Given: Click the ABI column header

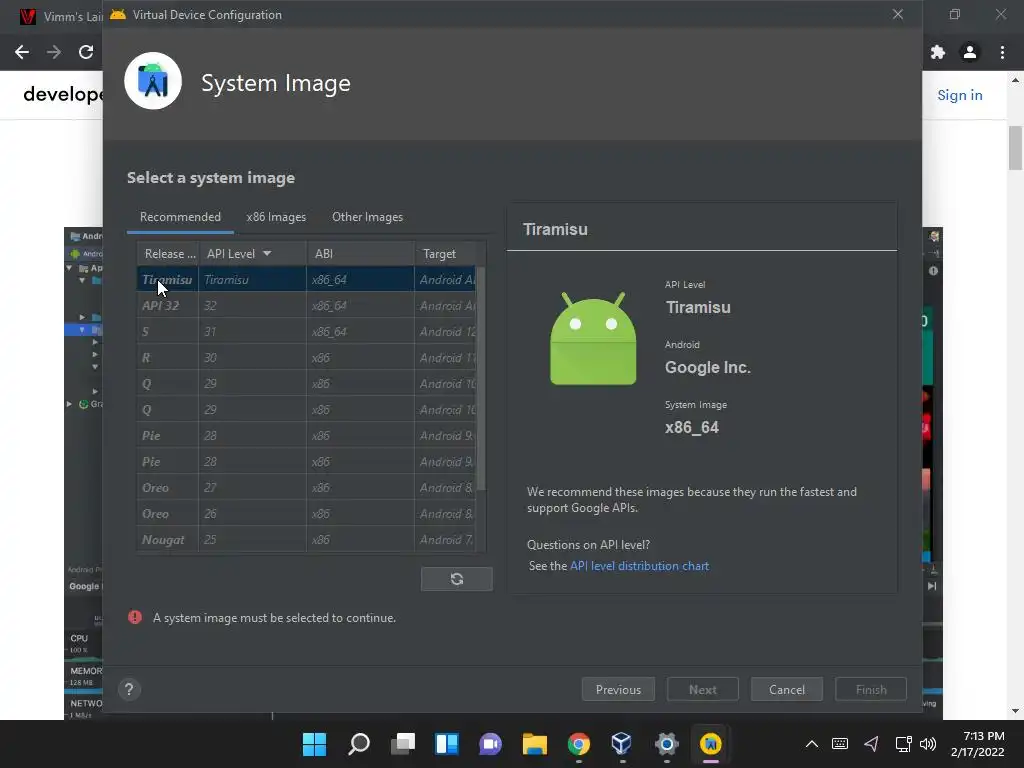Looking at the screenshot, I should pyautogui.click(x=360, y=253).
